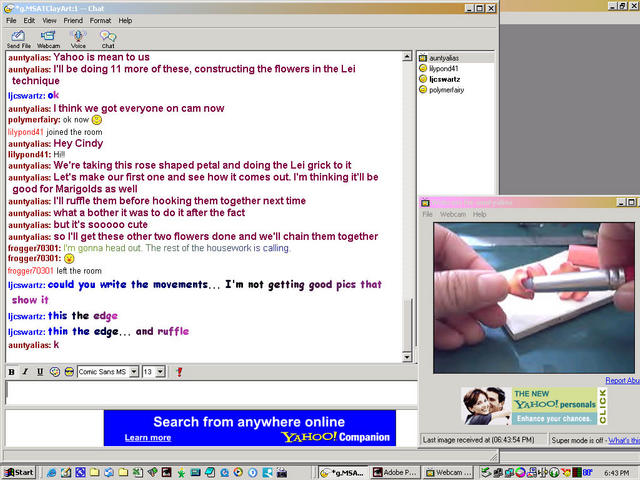Enable Voice chat from the toolbar

coord(78,39)
